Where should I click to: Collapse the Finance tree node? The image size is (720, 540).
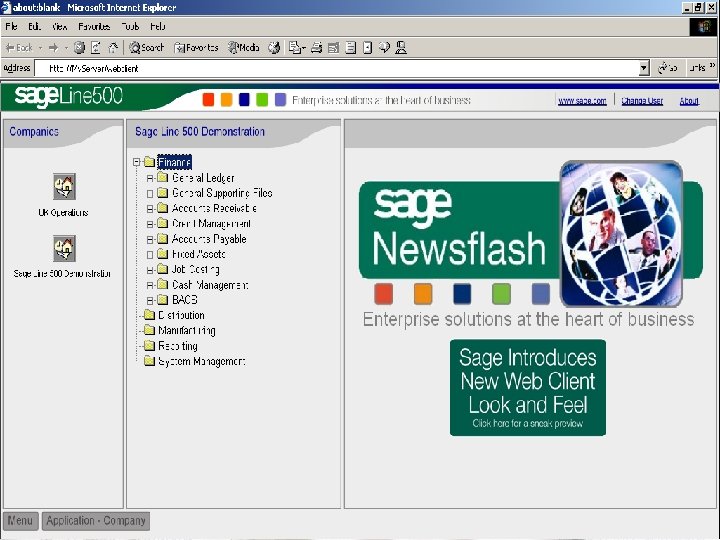pos(136,162)
